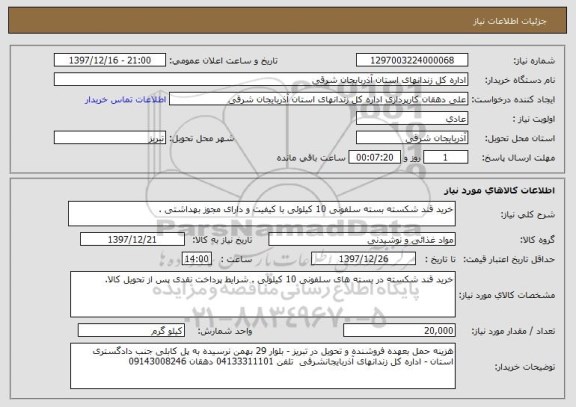
Task: Select the remaining days field showing 1
Action: [x=446, y=158]
